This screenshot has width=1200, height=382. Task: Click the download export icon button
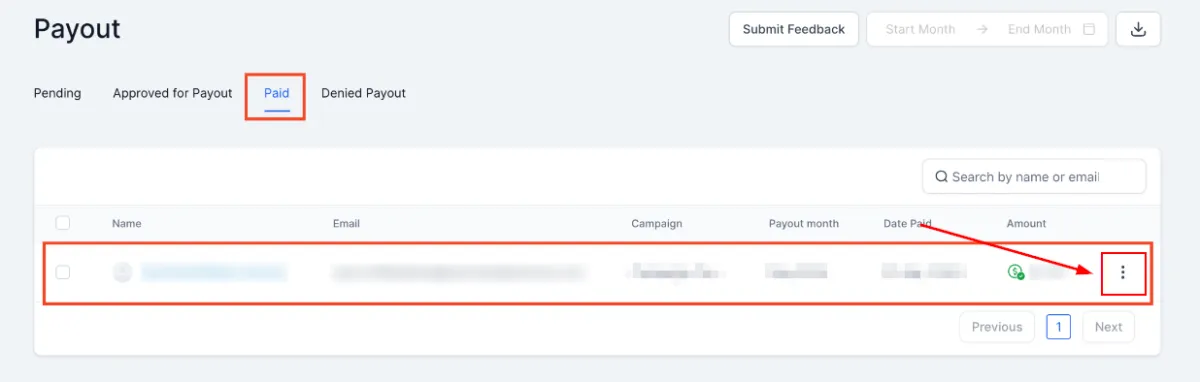[x=1138, y=29]
